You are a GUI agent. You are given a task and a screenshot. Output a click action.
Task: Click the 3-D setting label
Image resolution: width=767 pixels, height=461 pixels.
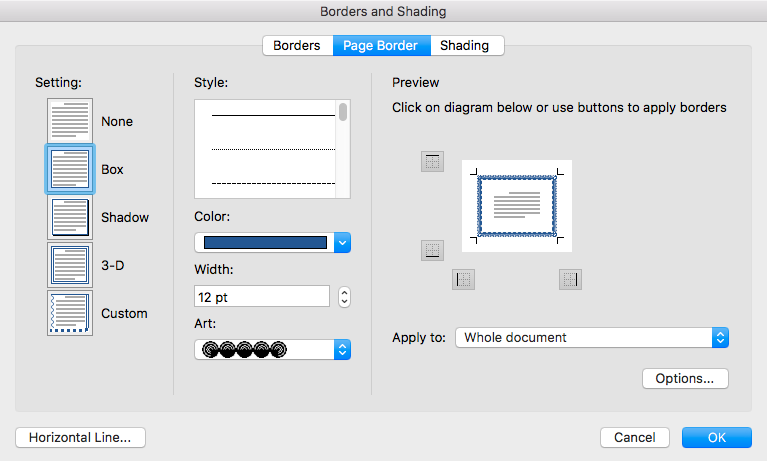pyautogui.click(x=113, y=265)
